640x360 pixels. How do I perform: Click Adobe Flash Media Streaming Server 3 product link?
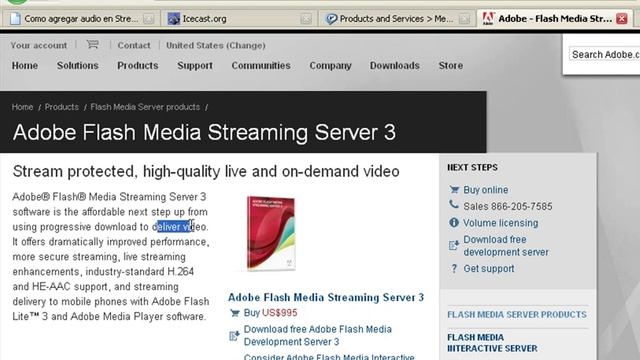[x=326, y=297]
